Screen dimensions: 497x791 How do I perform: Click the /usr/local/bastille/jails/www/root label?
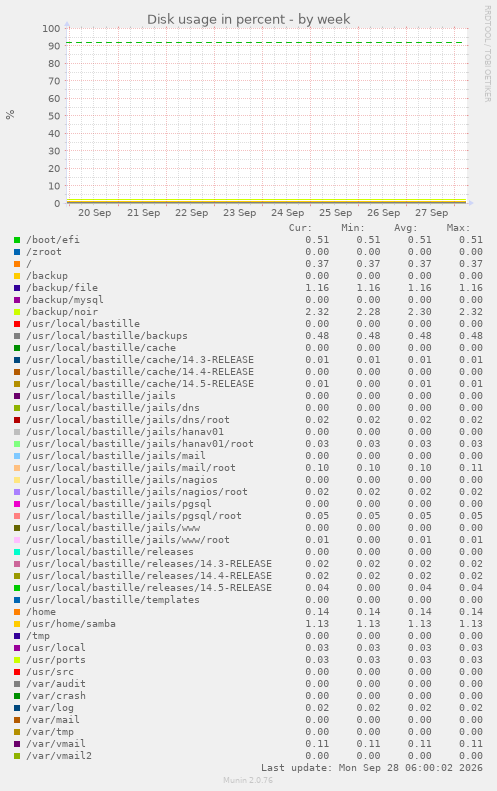pos(128,540)
